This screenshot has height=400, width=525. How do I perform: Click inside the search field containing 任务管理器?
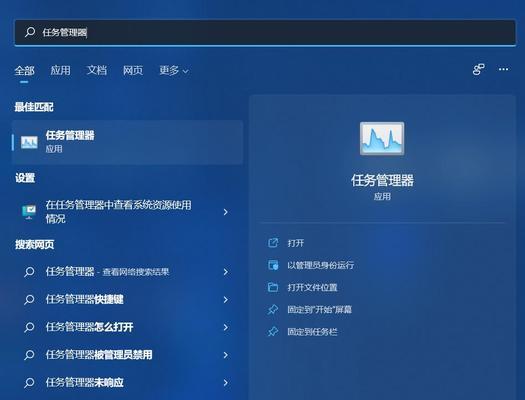(265, 32)
